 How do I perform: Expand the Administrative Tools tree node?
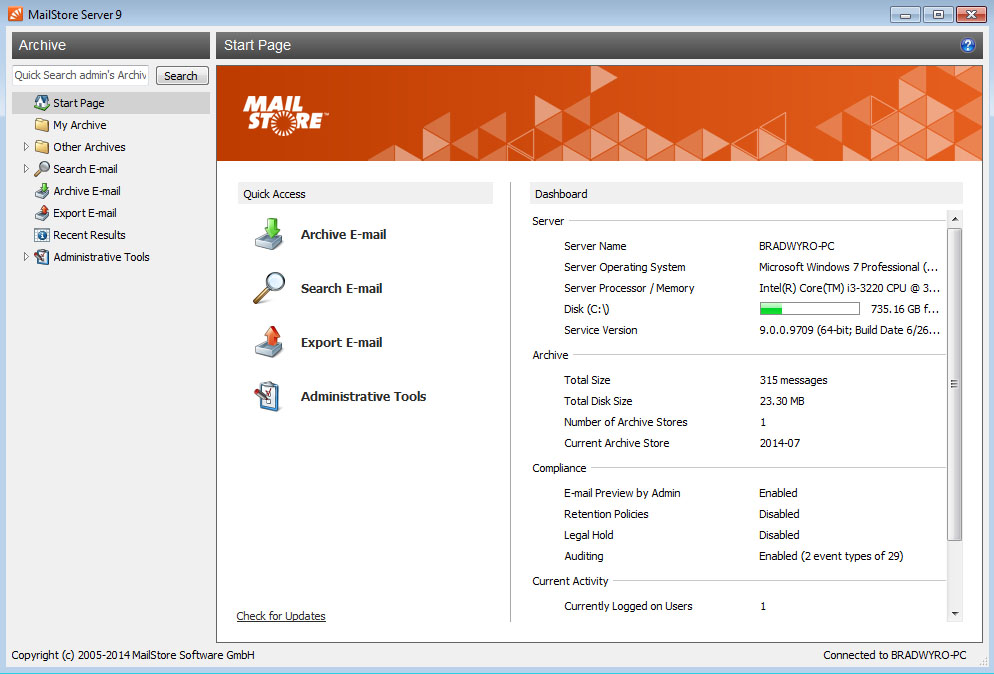26,257
